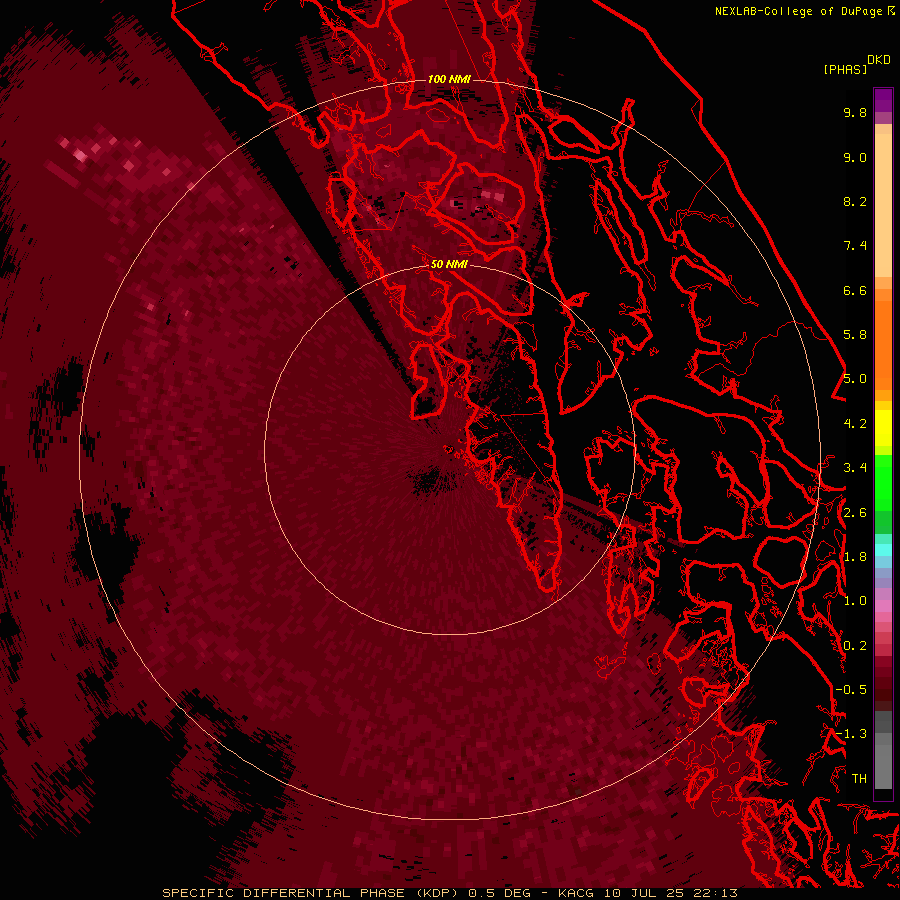The image size is (900, 900).
Task: Click the 6.6 value on color scale
Action: 855,290
